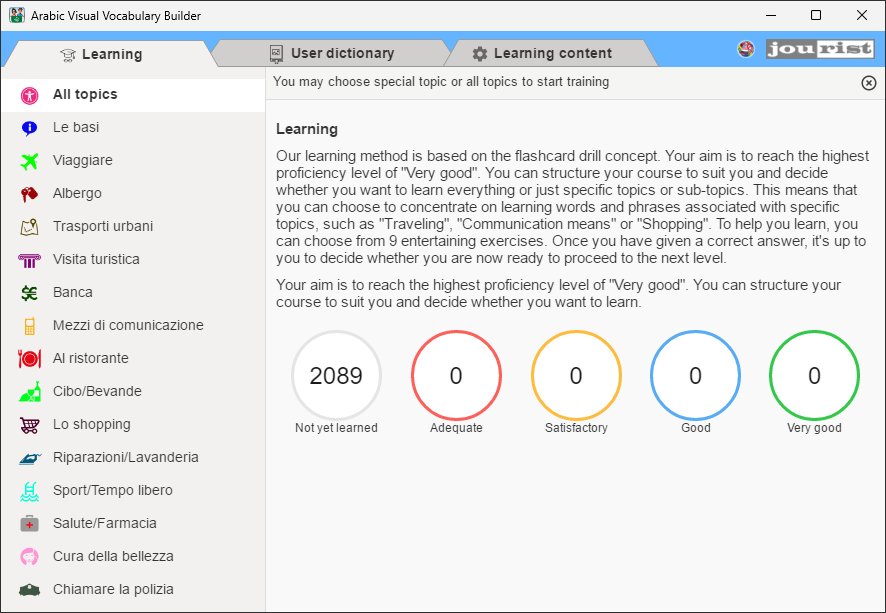Click the app icon in title bar
The image size is (886, 613).
(x=17, y=15)
